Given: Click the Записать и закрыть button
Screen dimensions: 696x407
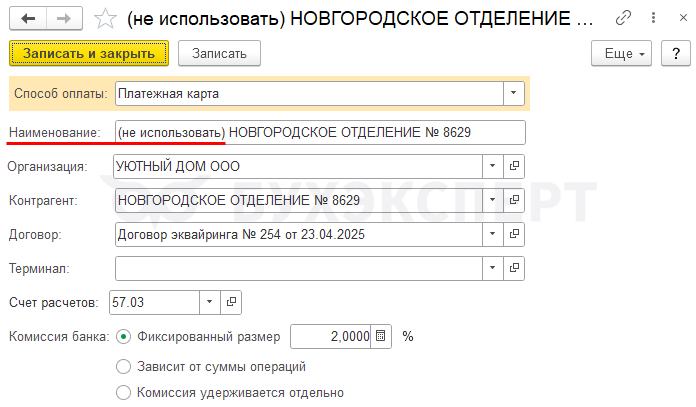Looking at the screenshot, I should [x=89, y=54].
